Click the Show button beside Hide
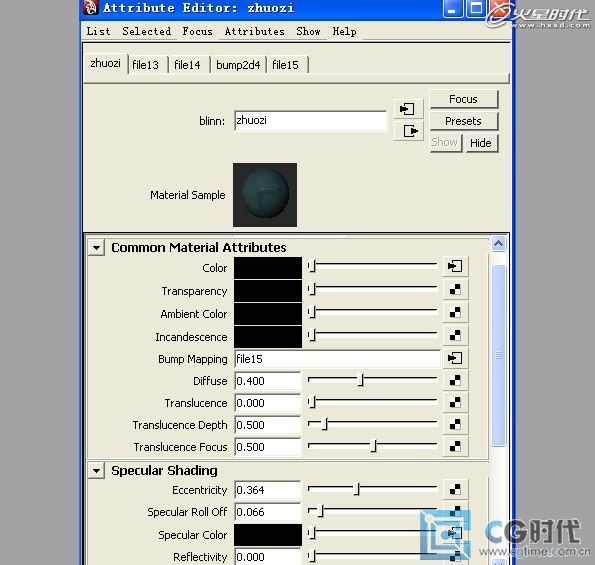Image resolution: width=595 pixels, height=565 pixels. [x=445, y=143]
